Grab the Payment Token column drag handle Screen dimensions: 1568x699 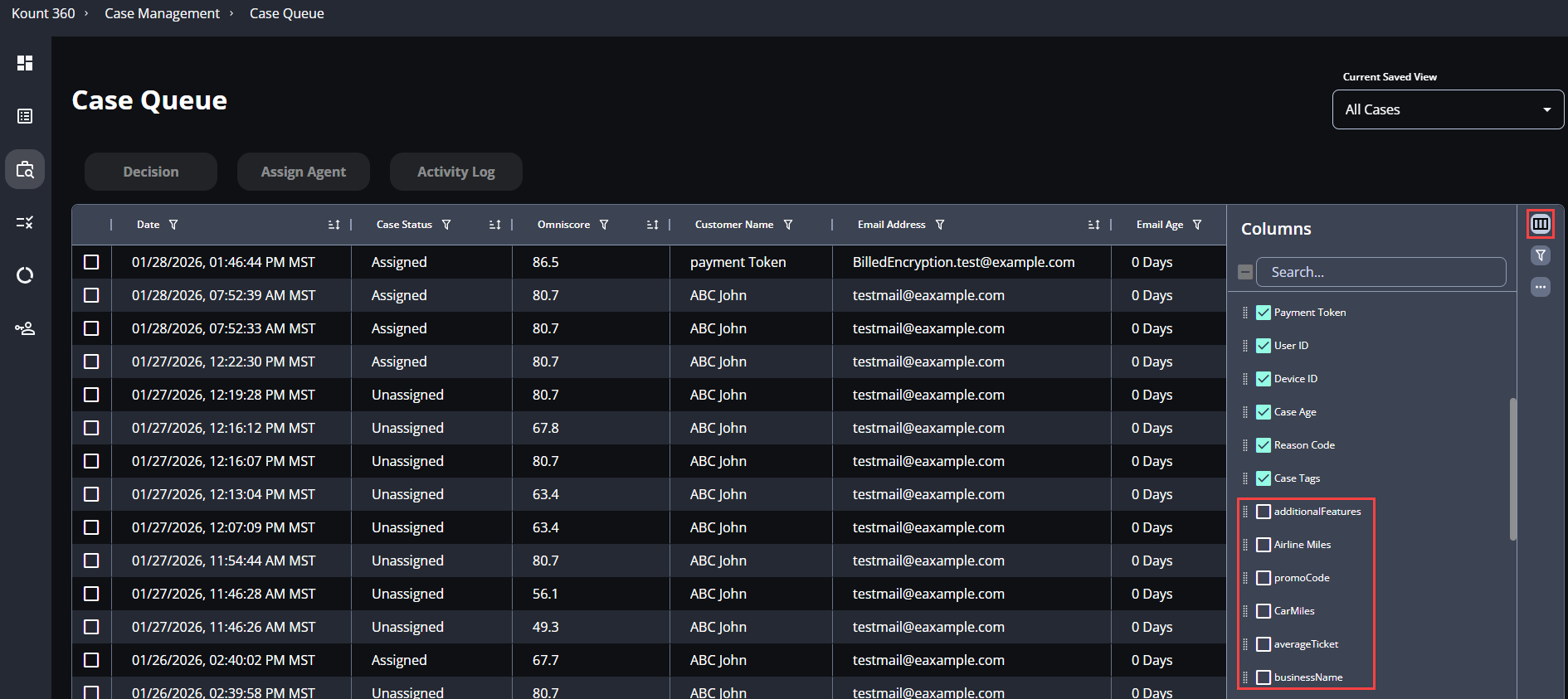point(1245,313)
